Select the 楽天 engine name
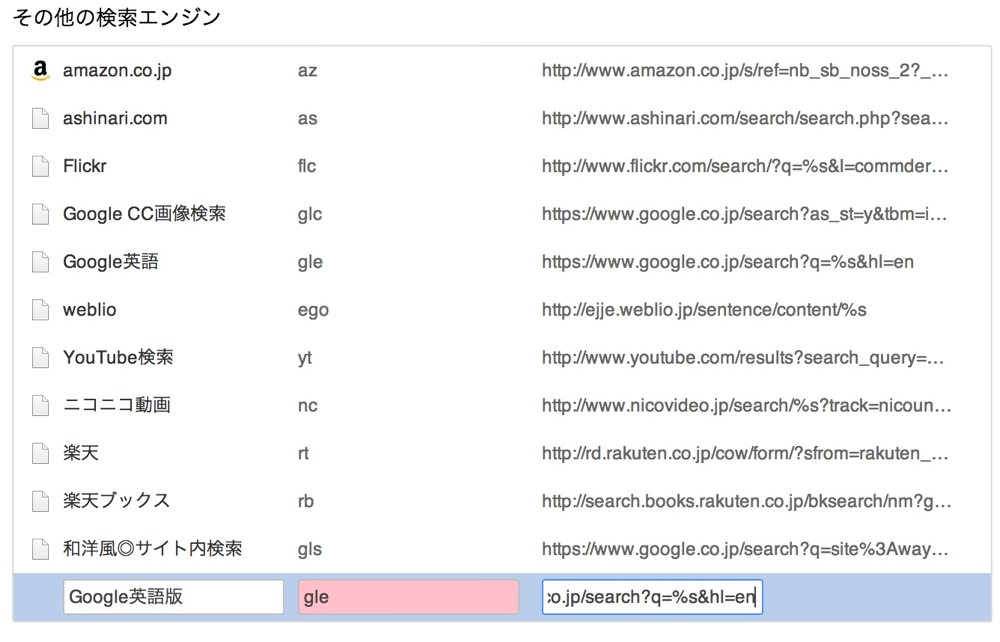 coord(80,453)
